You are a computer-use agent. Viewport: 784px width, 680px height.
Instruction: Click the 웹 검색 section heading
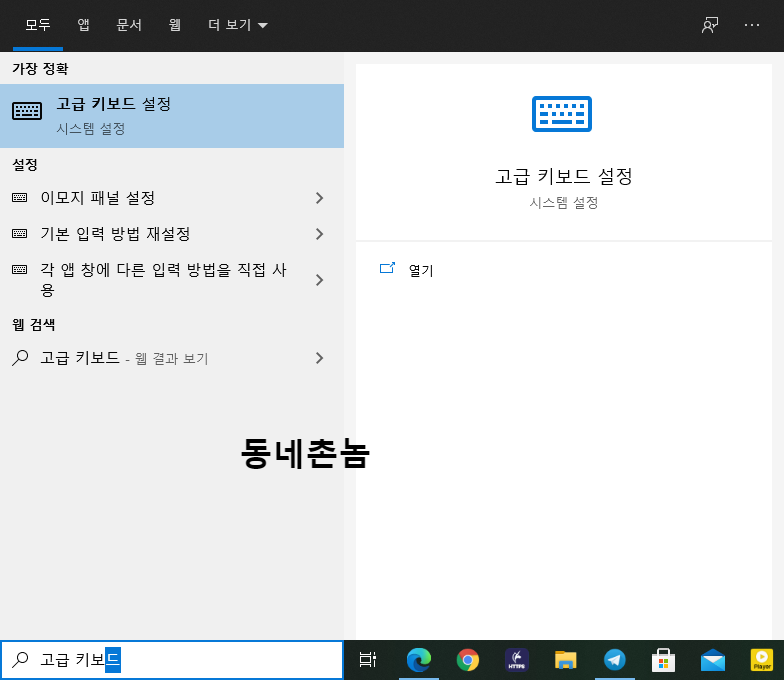tap(34, 324)
